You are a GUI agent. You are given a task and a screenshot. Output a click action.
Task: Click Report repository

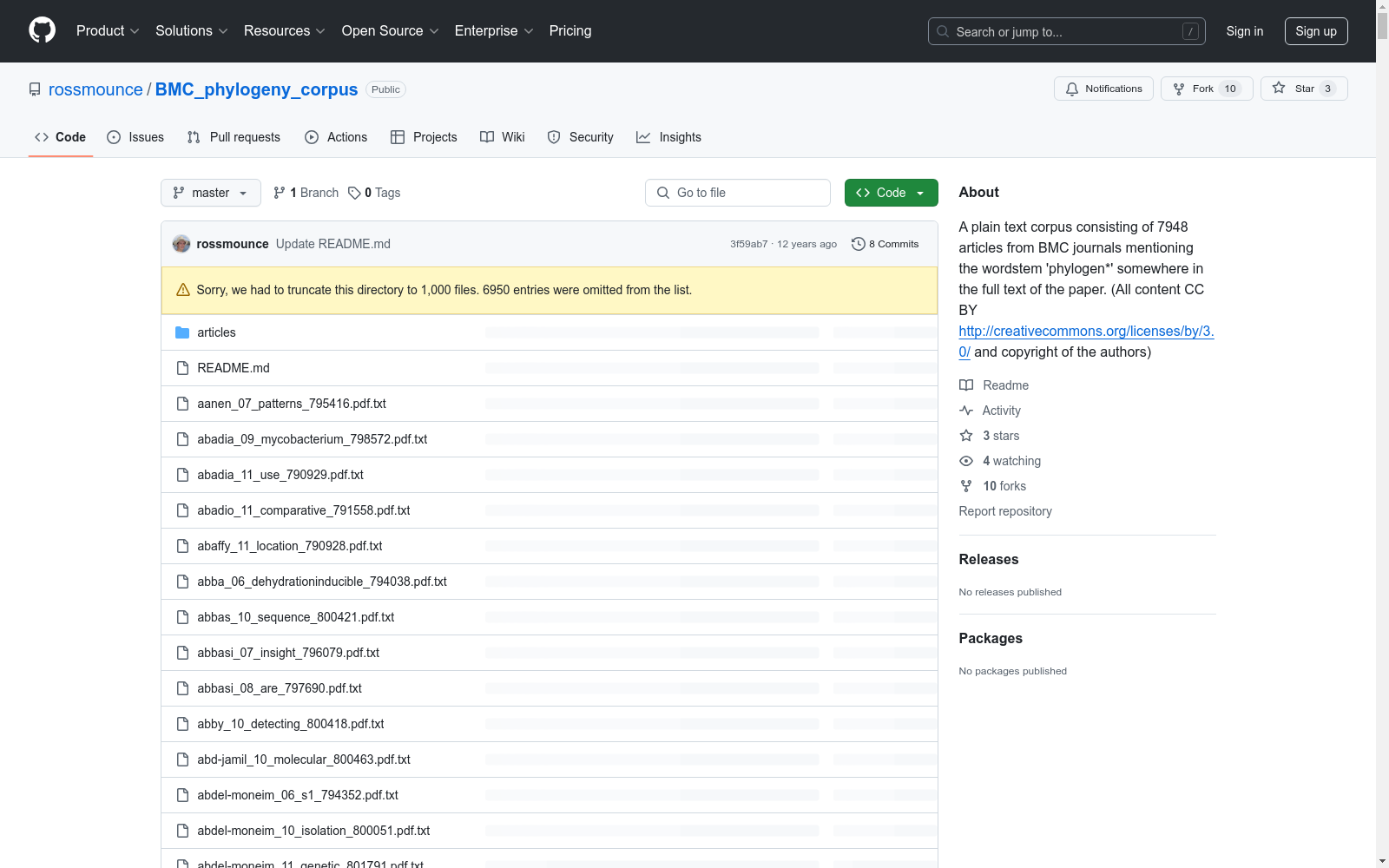click(1005, 511)
